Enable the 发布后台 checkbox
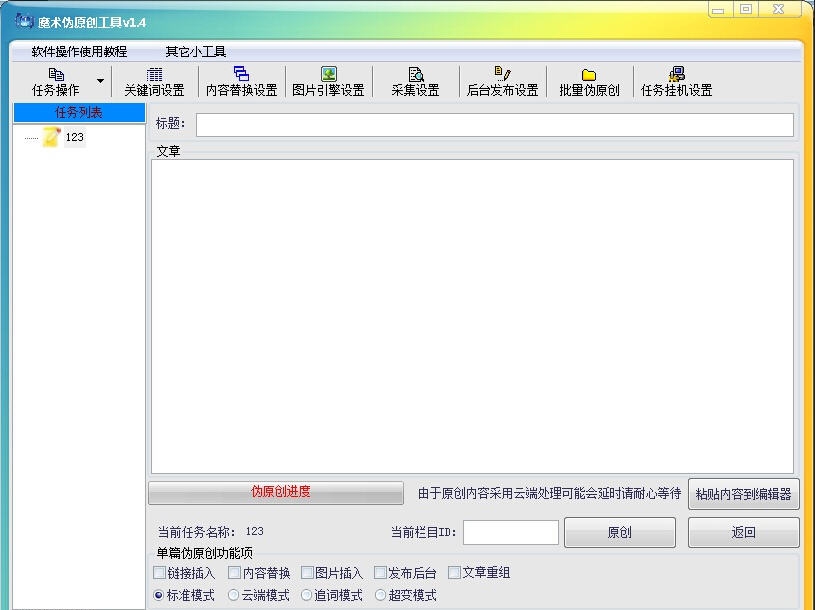 [380, 573]
